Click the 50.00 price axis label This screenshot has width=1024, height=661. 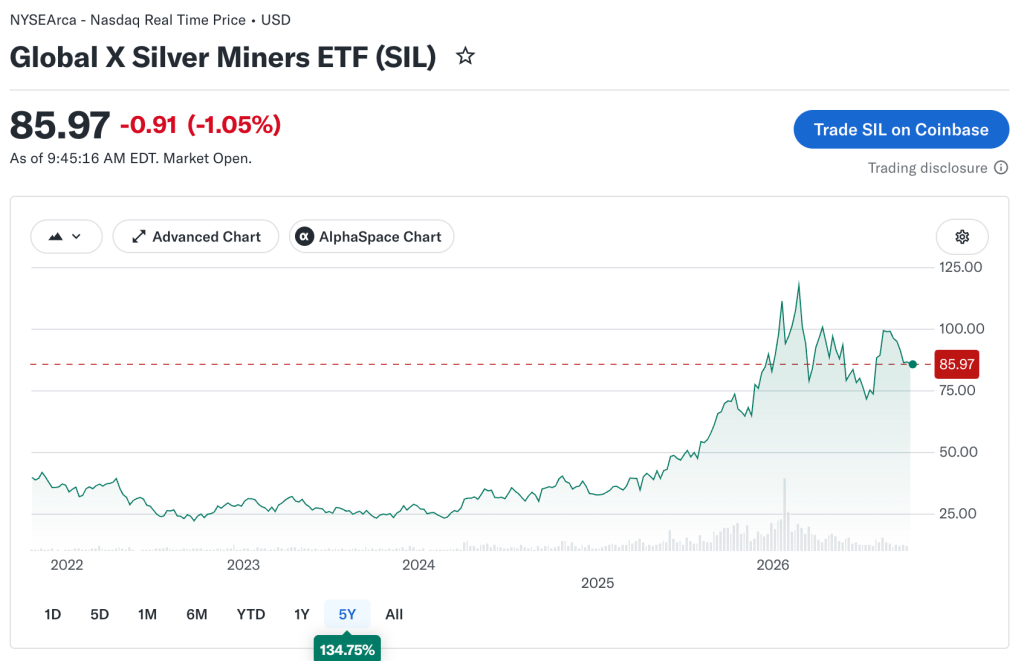pyautogui.click(x=958, y=452)
